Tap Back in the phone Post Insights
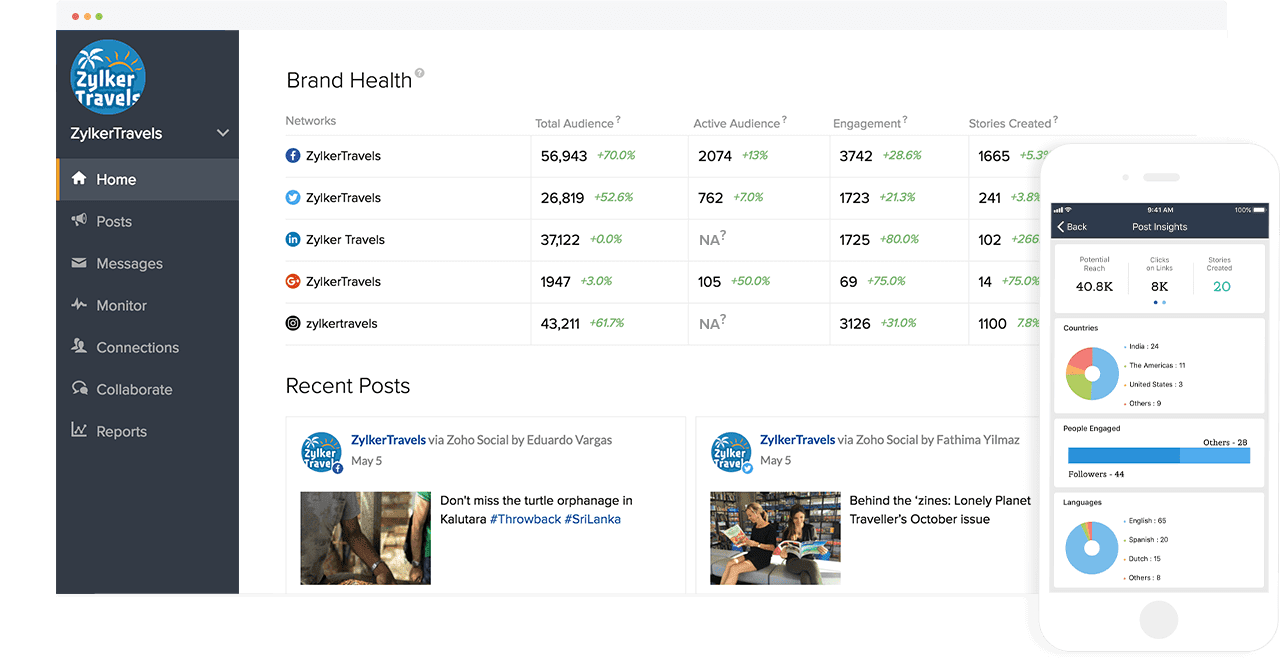The image size is (1280, 660). pos(1072,227)
